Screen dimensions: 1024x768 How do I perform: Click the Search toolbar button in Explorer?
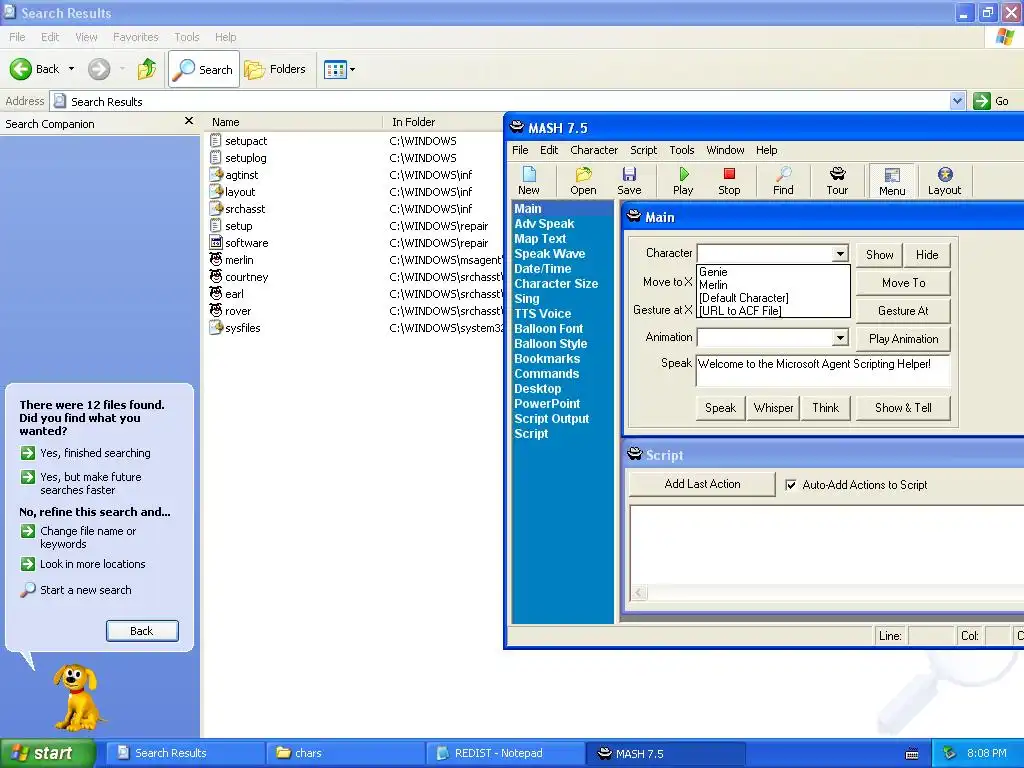pyautogui.click(x=204, y=69)
